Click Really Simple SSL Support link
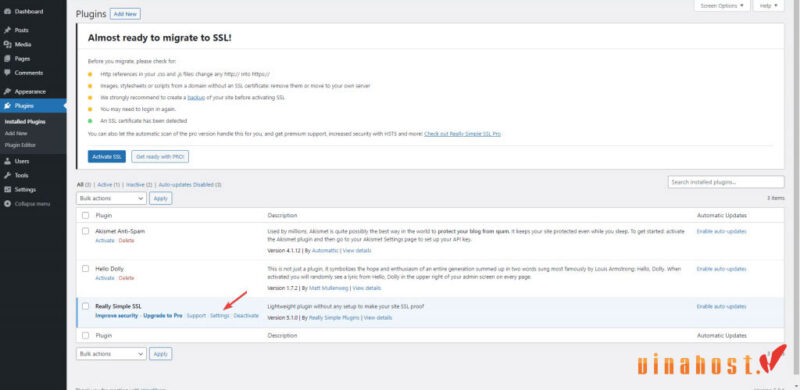The width and height of the screenshot is (800, 390). click(x=196, y=316)
